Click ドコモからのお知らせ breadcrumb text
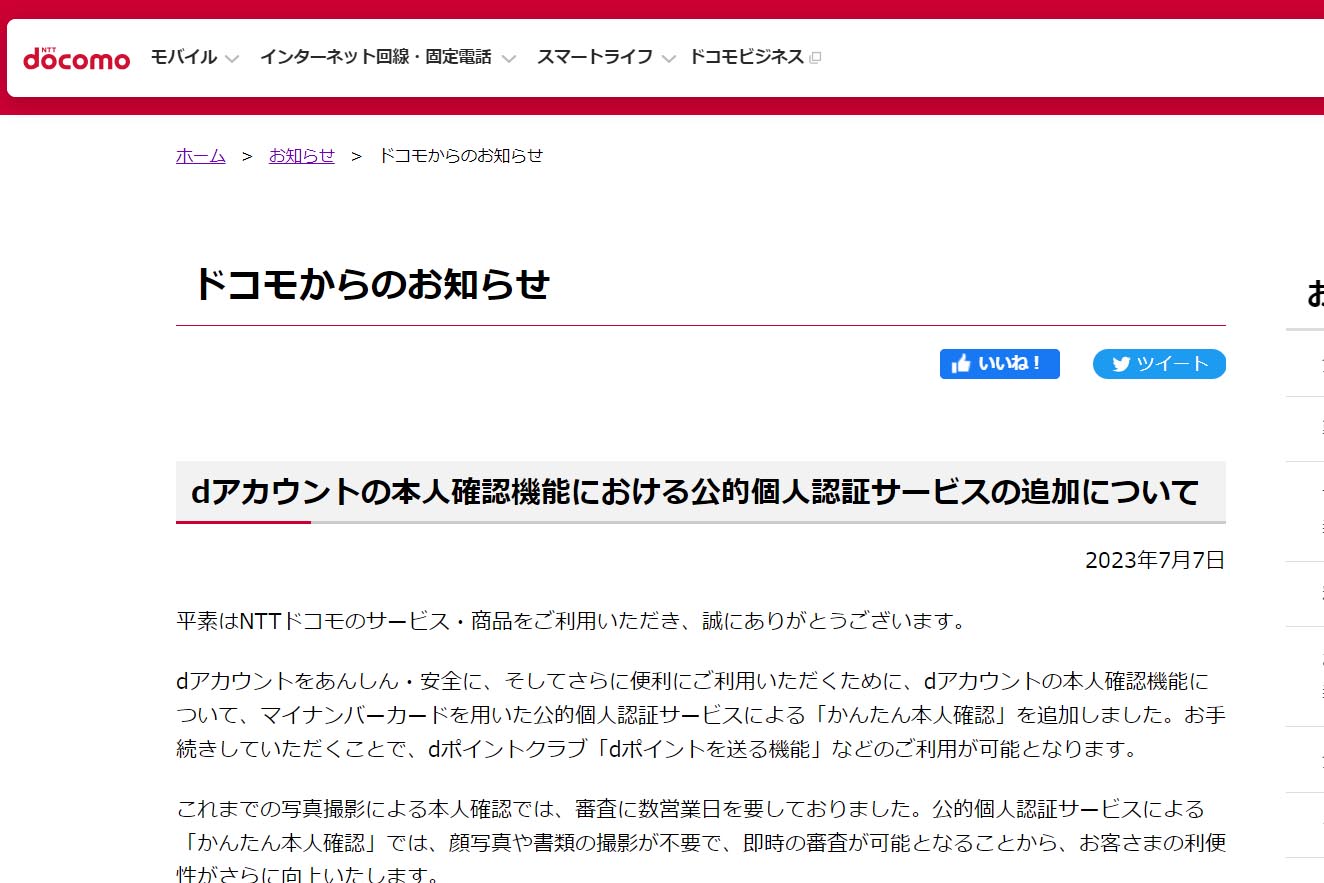The height and width of the screenshot is (883, 1324). 460,155
